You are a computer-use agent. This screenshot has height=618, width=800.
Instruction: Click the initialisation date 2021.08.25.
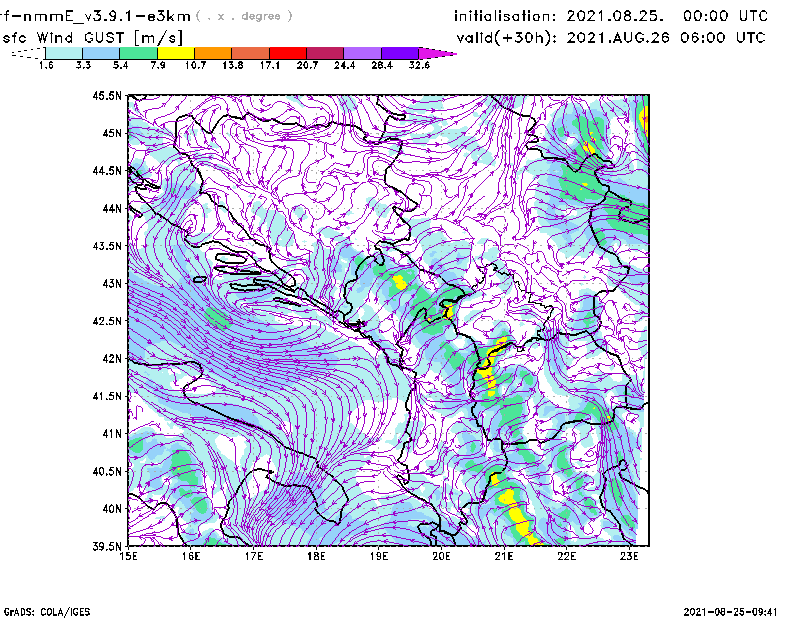pyautogui.click(x=615, y=16)
